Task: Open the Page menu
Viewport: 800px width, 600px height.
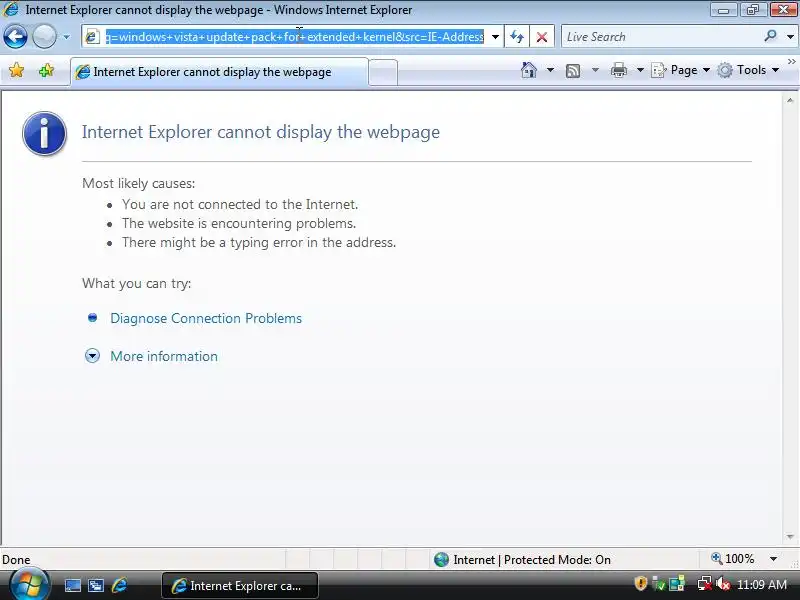Action: [x=681, y=70]
